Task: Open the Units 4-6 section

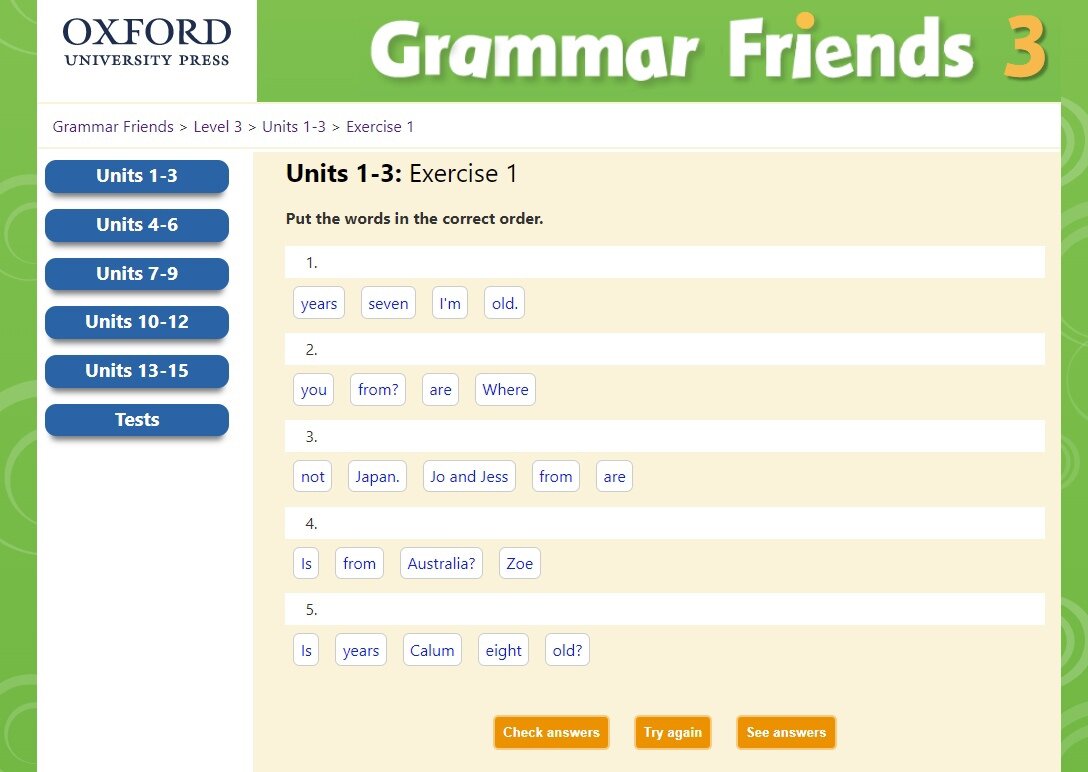Action: 137,225
